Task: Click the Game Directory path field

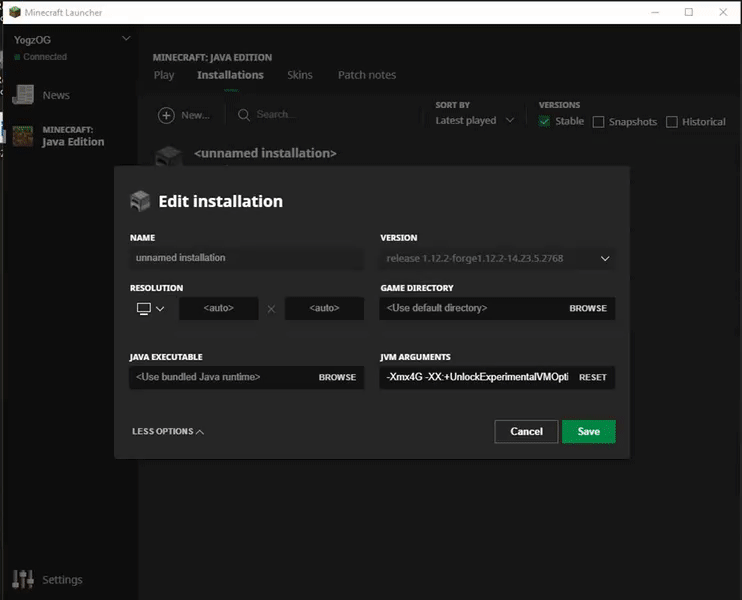Action: click(x=471, y=309)
